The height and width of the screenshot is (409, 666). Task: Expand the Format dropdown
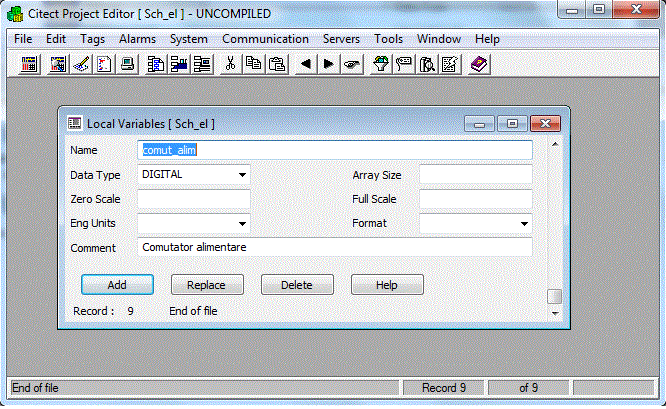(x=525, y=224)
